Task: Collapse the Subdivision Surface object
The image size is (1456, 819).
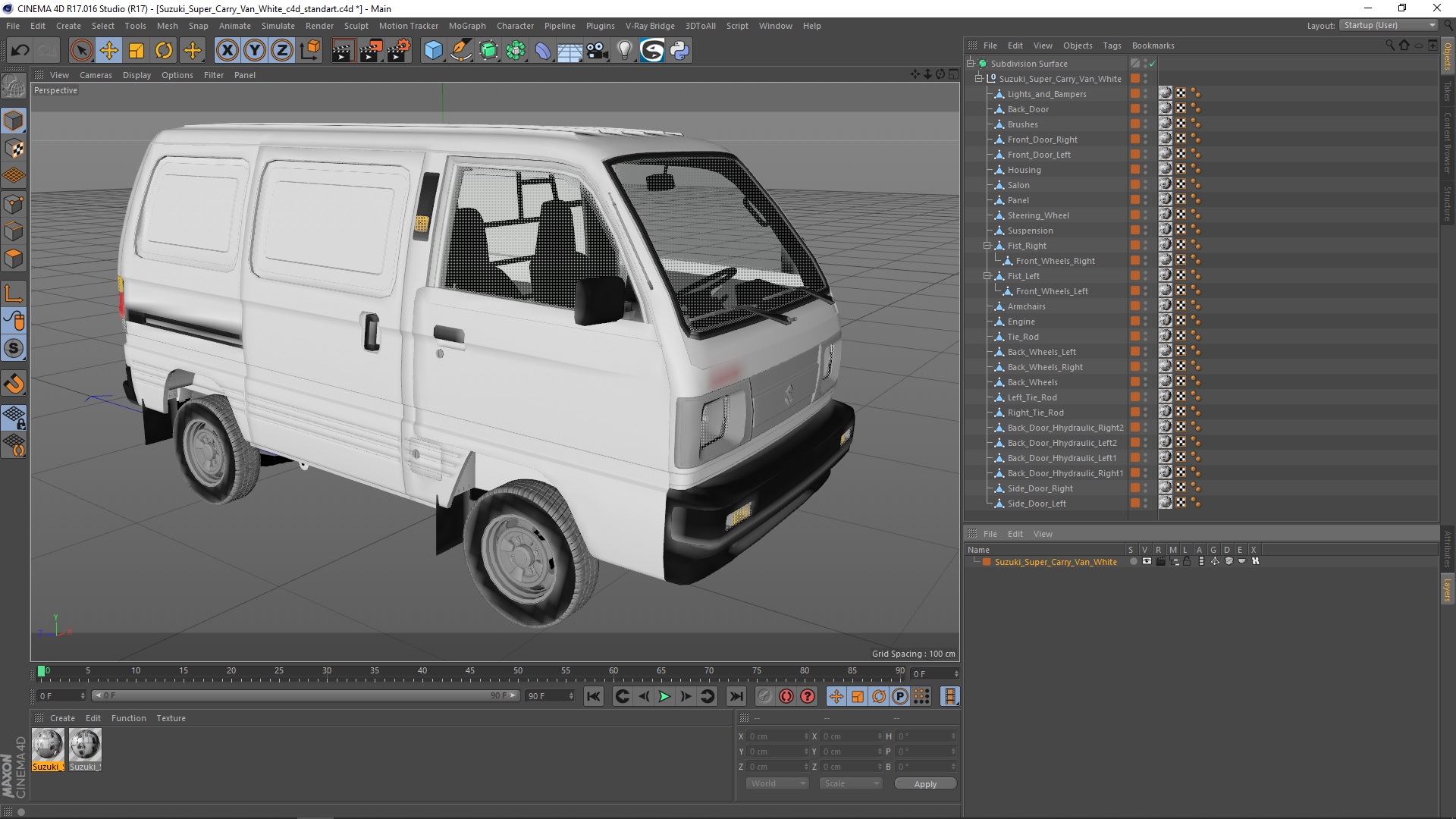Action: tap(970, 64)
